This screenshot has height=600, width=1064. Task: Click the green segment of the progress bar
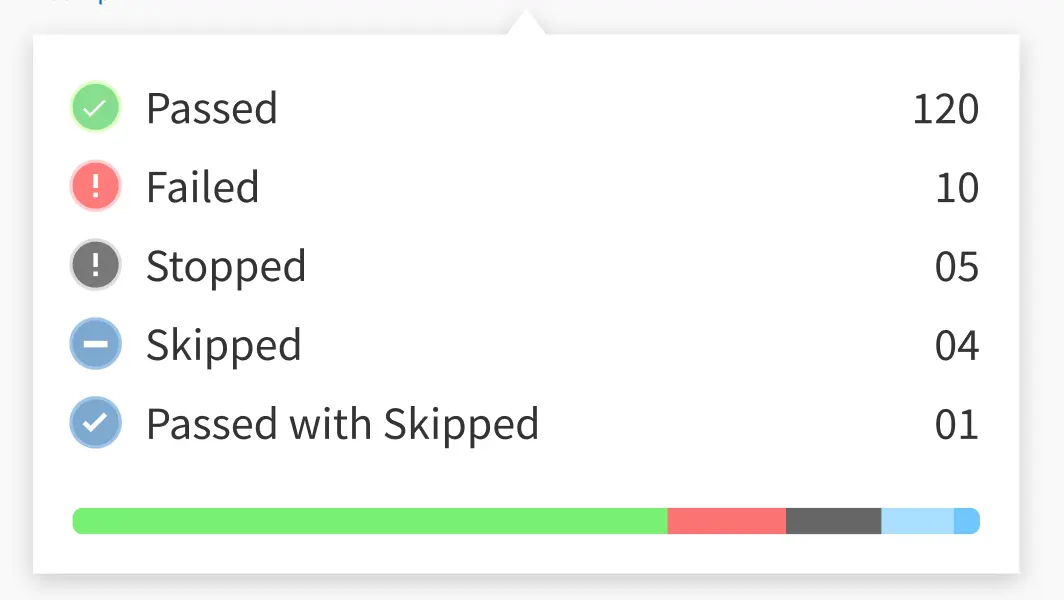click(x=370, y=521)
